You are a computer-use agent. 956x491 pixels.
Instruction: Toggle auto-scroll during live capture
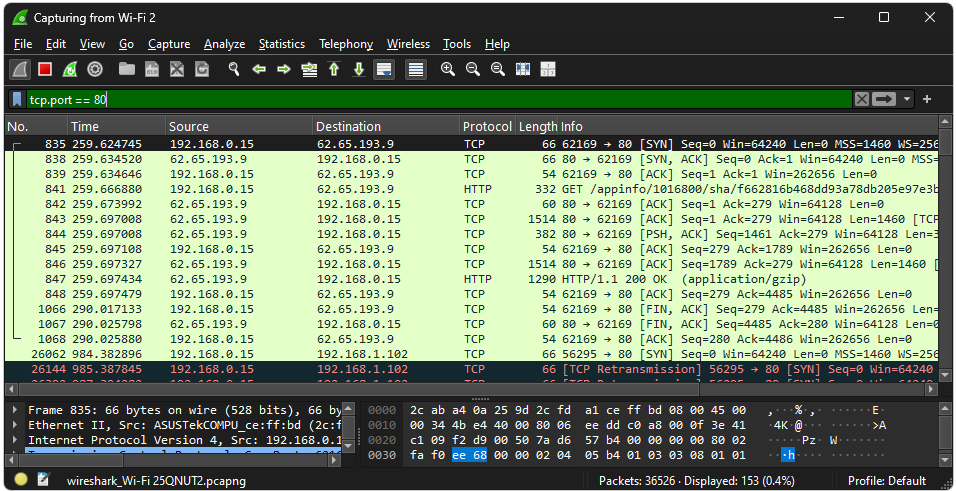point(384,69)
